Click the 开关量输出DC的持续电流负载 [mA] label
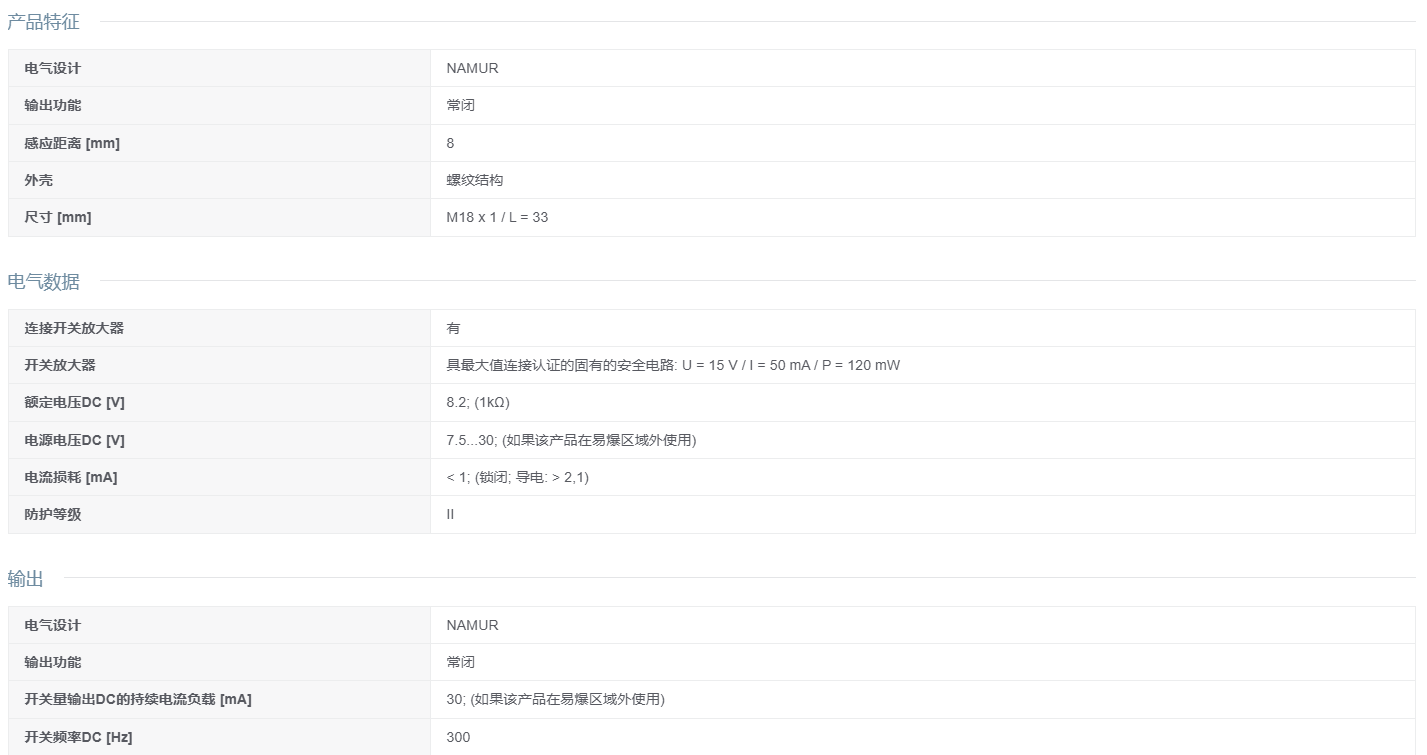The width and height of the screenshot is (1427, 755). point(138,699)
